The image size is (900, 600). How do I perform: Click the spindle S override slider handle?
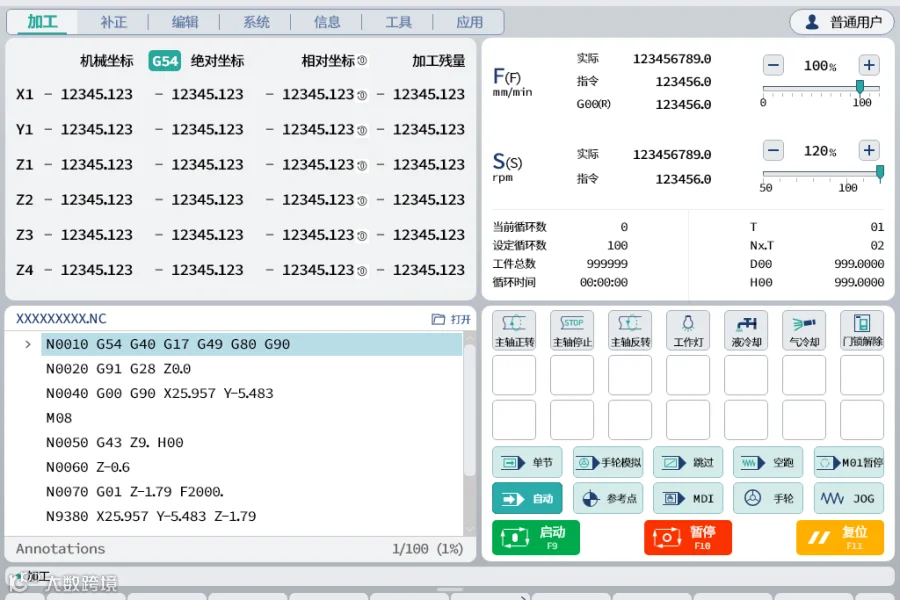point(880,172)
